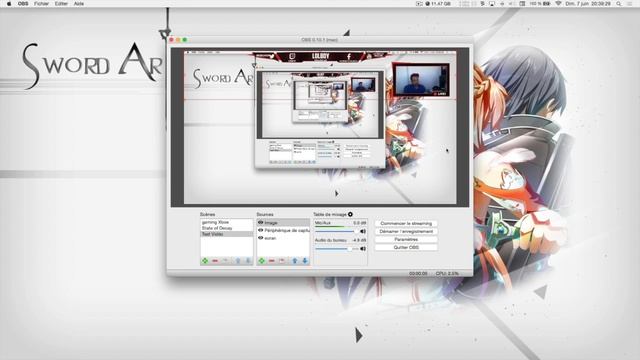Image resolution: width=640 pixels, height=360 pixels.
Task: Select the Test Vidéo scene
Action: (x=227, y=234)
